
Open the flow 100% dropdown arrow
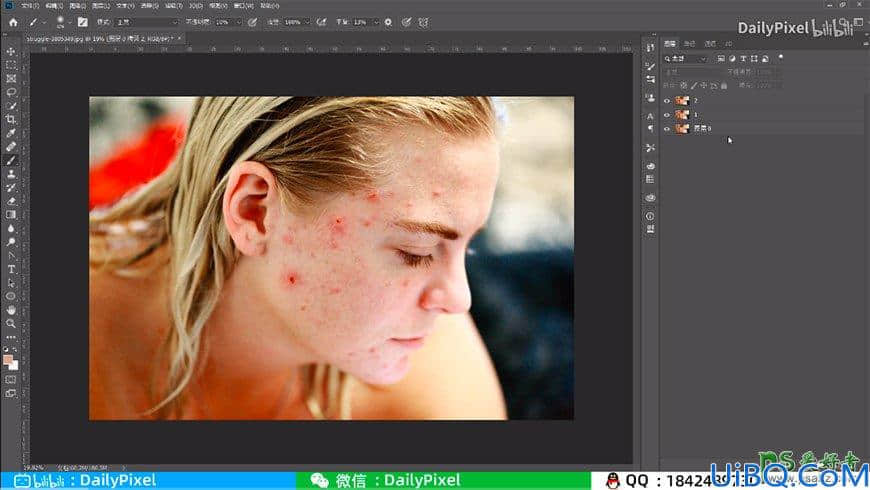[x=306, y=23]
